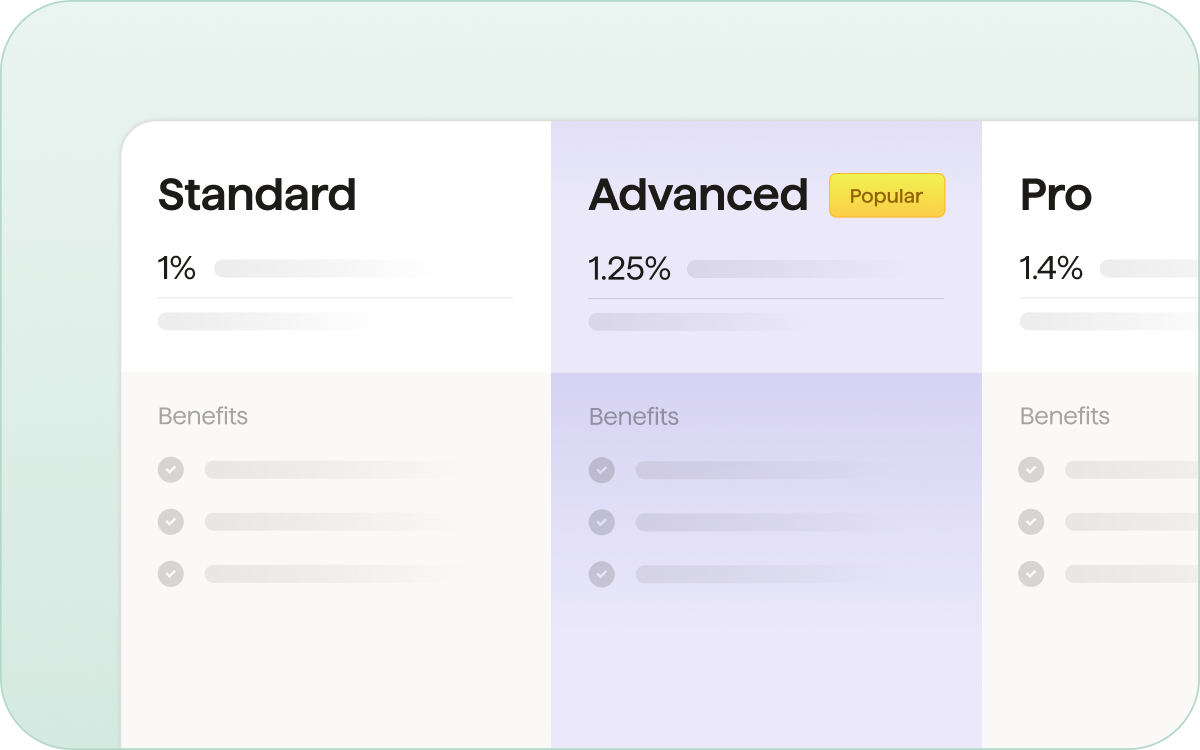This screenshot has width=1200, height=750.
Task: Click second checkmark icon in Standard column
Action: (x=171, y=522)
